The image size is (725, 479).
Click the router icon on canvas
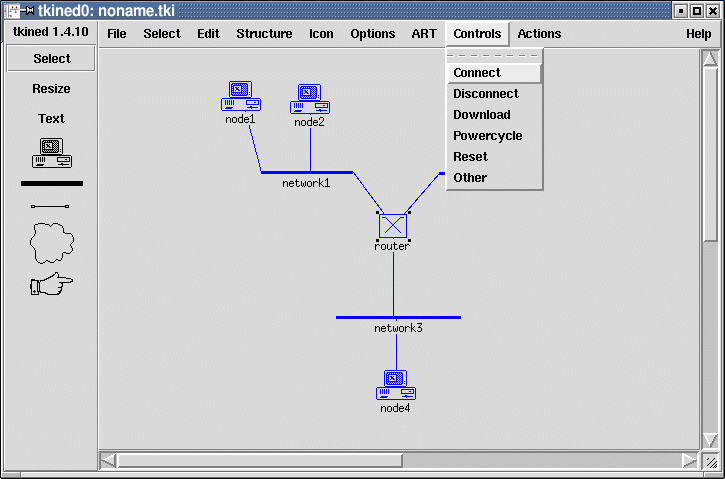click(x=393, y=226)
